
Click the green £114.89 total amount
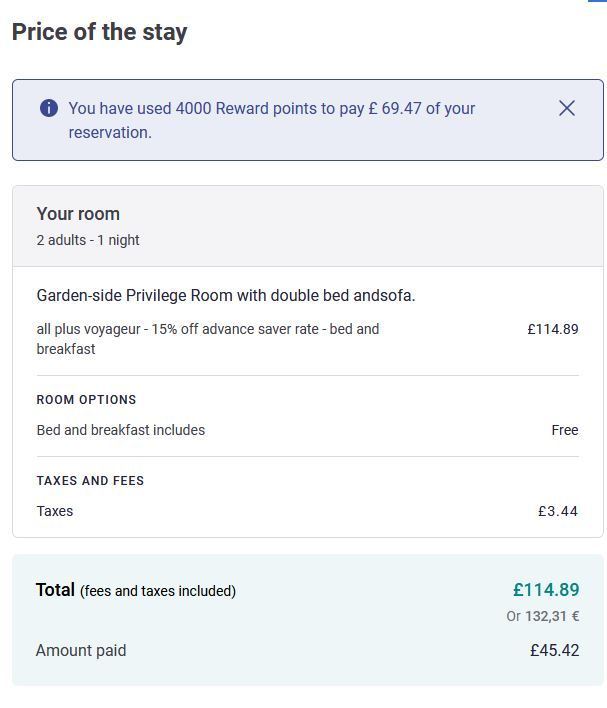(546, 590)
